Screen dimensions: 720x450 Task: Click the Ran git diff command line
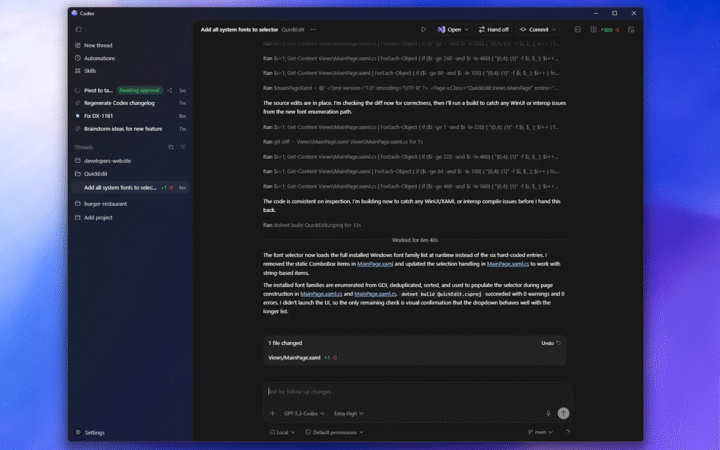(x=343, y=141)
